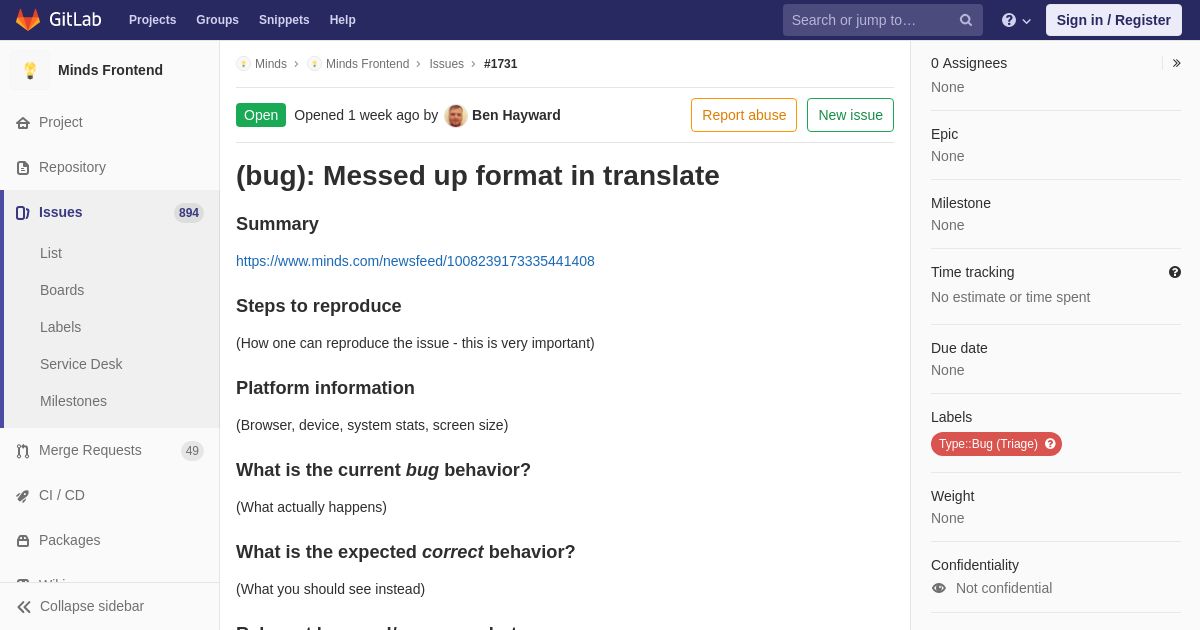This screenshot has height=630, width=1200.
Task: Click help icon on Type::Bug label
Action: pos(1050,444)
